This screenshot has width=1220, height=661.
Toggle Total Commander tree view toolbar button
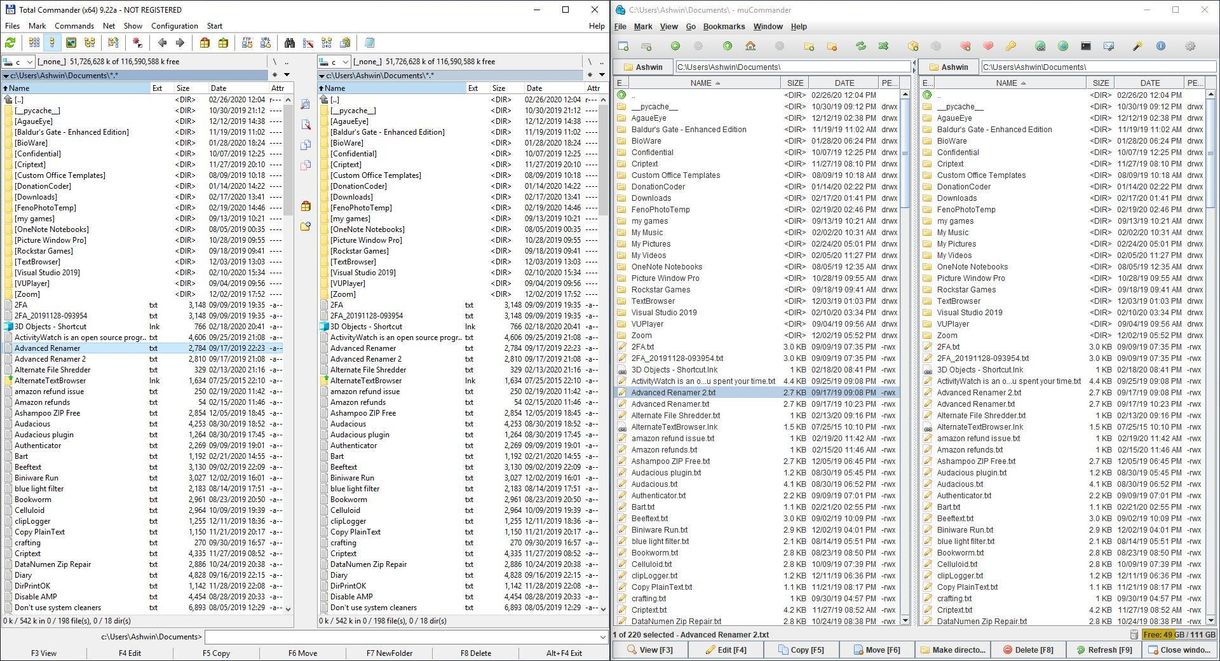90,43
